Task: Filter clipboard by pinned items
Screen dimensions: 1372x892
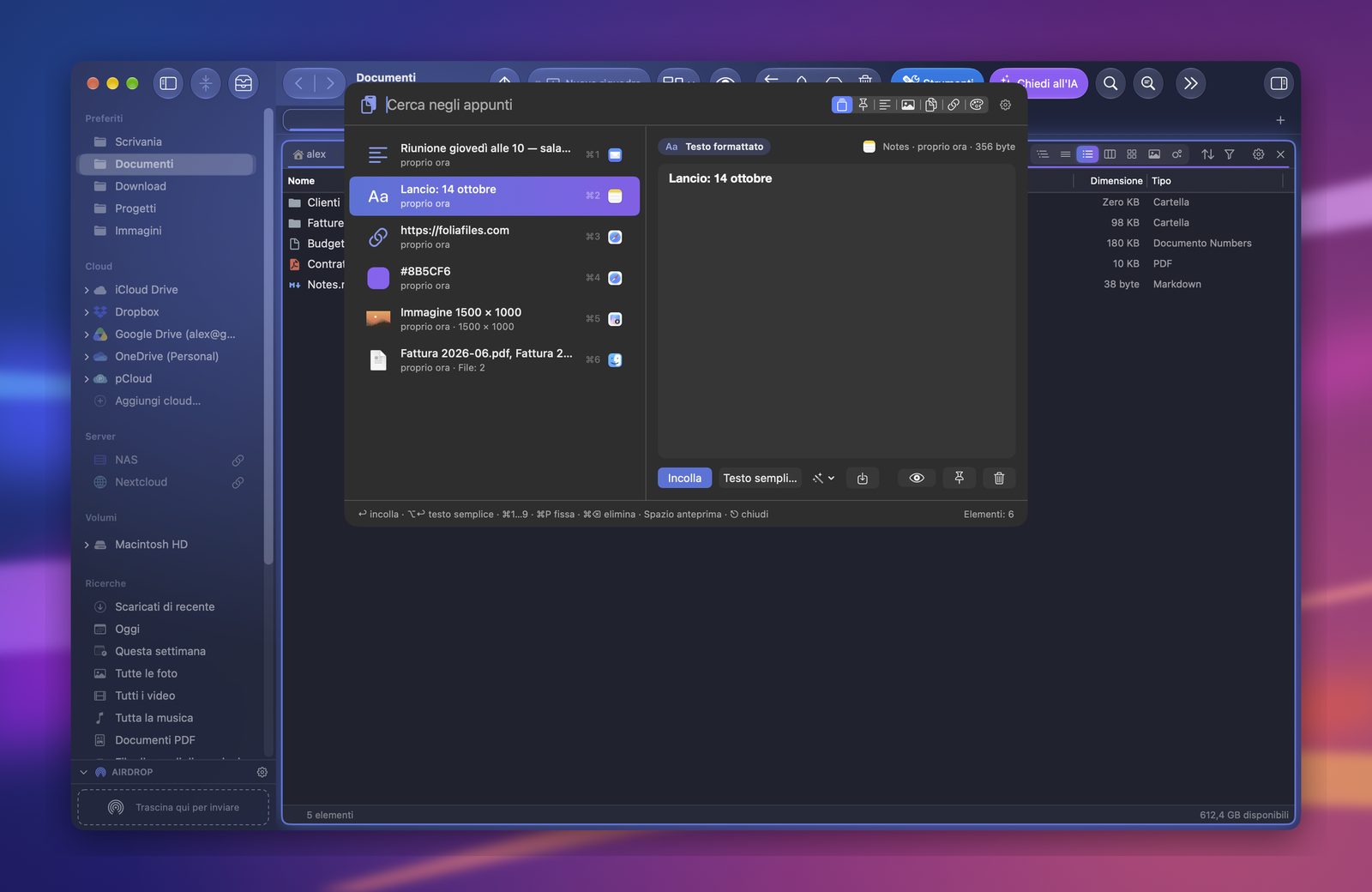Action: pyautogui.click(x=864, y=105)
